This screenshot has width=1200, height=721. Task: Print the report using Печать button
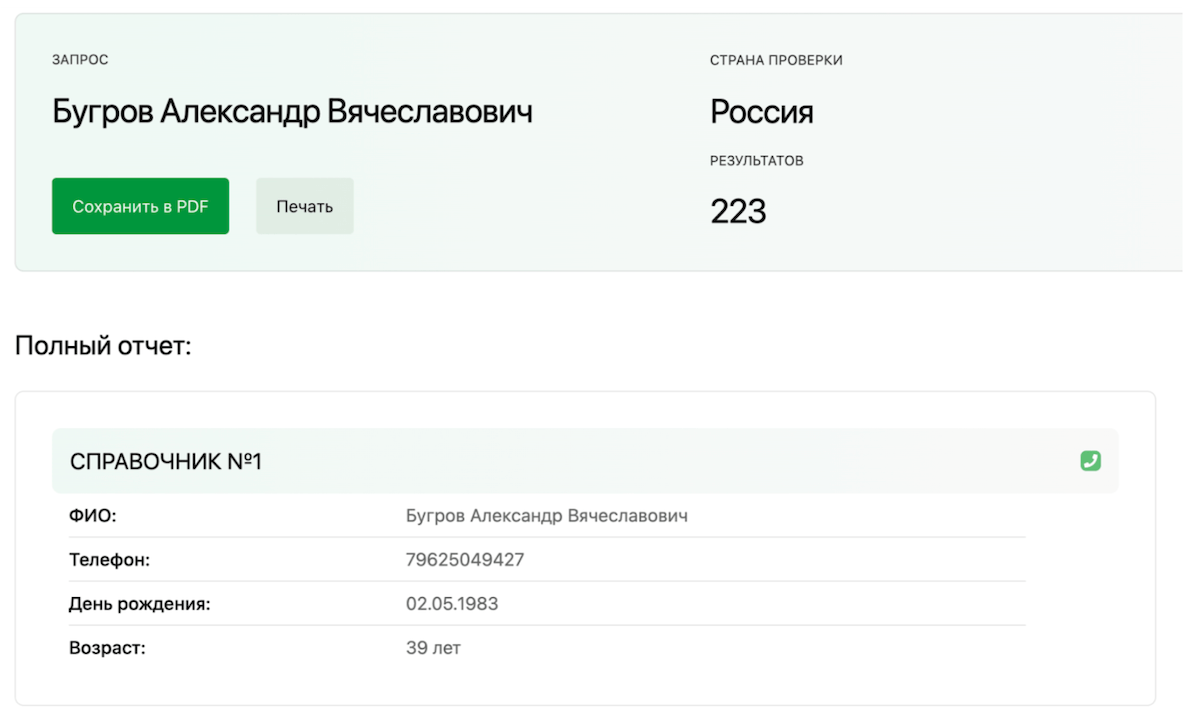[x=305, y=206]
